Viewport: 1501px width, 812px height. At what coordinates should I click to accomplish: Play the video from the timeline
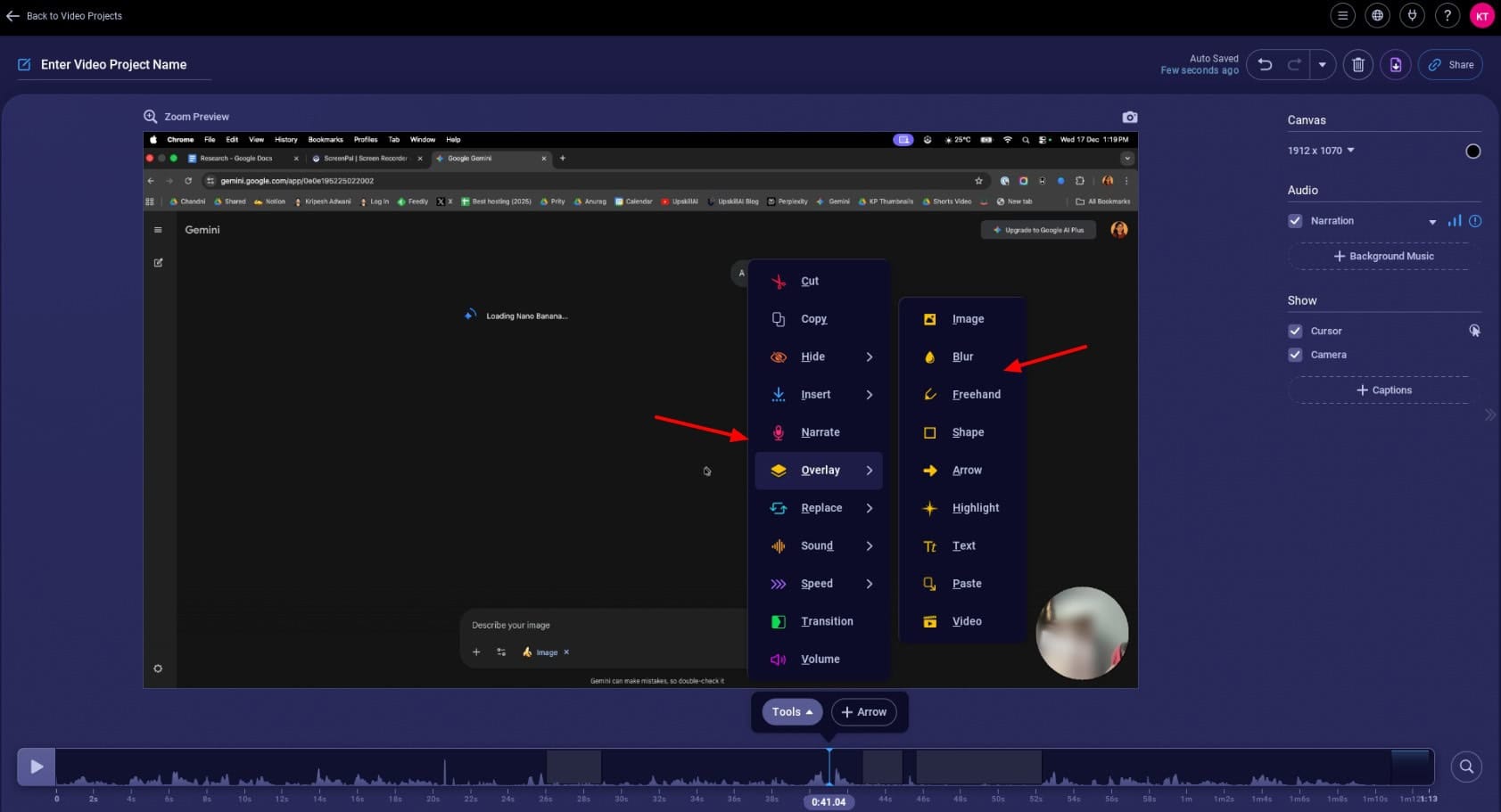click(37, 767)
